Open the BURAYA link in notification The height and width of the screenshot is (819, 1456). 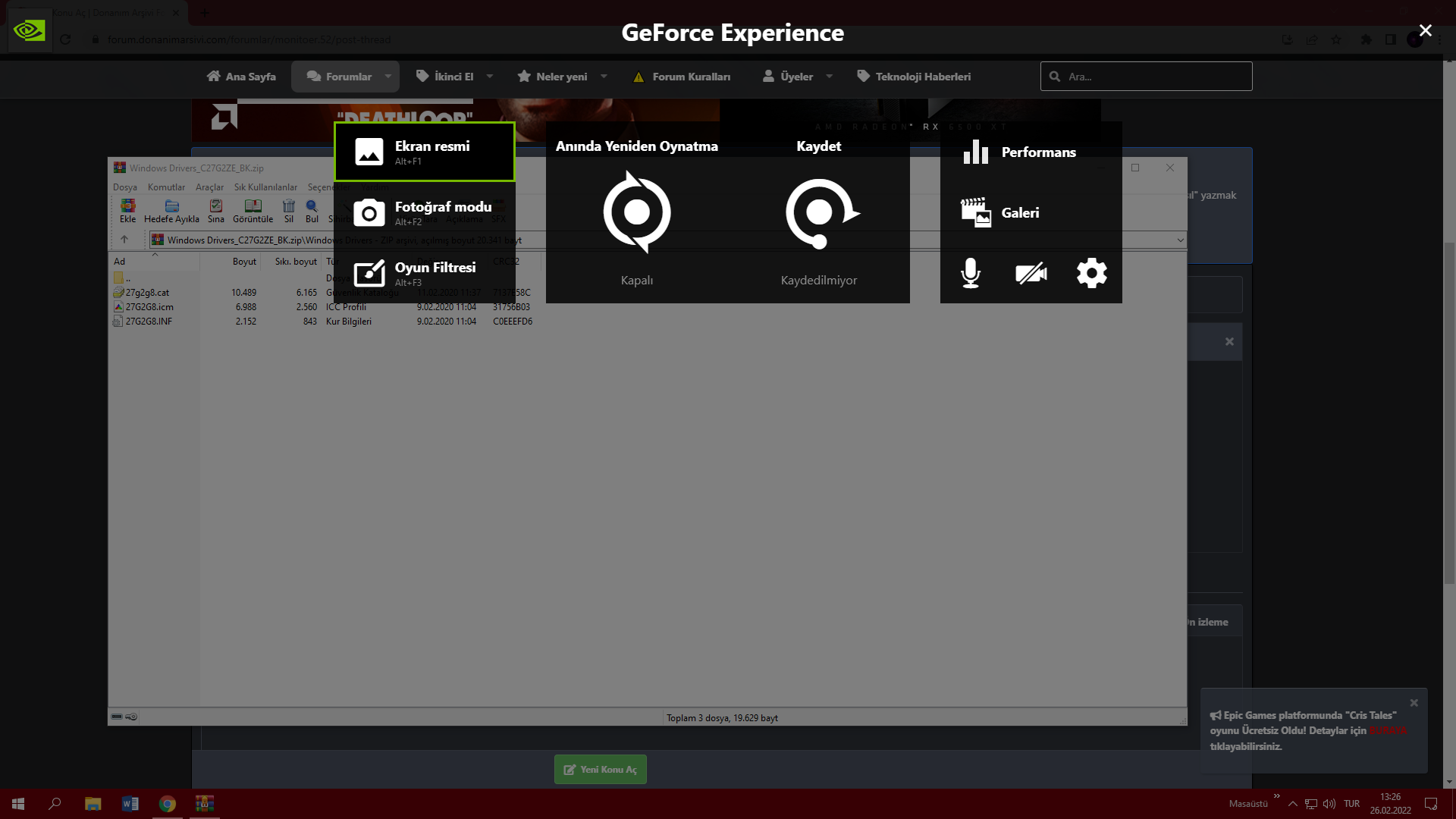coord(1388,730)
